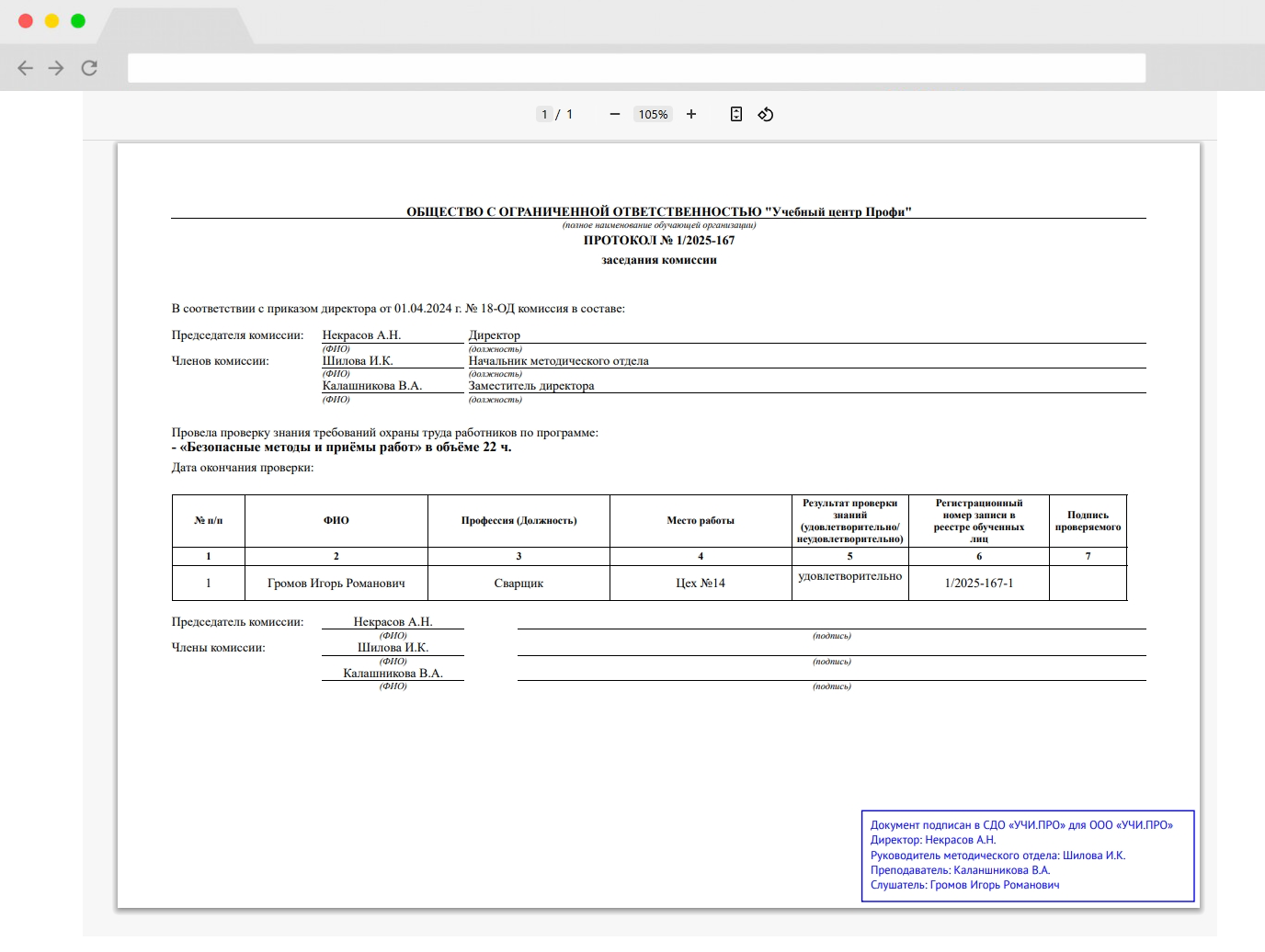Viewport: 1265px width, 952px height.
Task: Rotate the document with the rotate icon
Action: pyautogui.click(x=766, y=114)
